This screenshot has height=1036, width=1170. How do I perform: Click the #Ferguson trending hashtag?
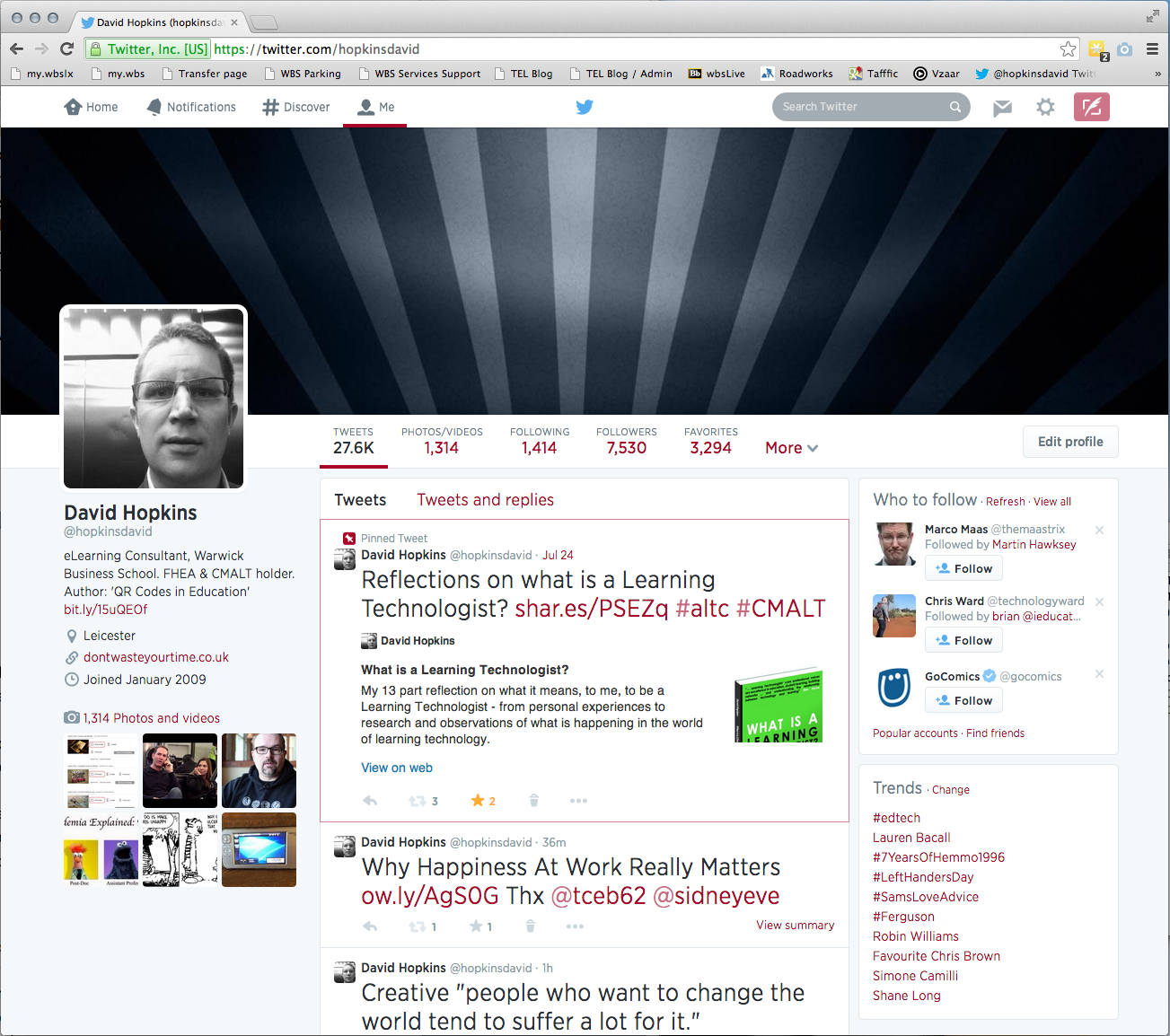click(903, 917)
